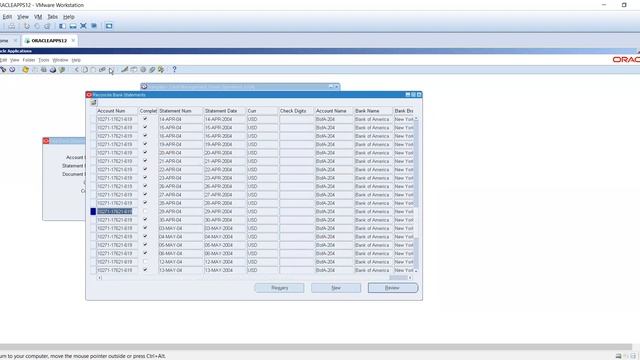Click the VMware console view icon
The width and height of the screenshot is (640, 360).
click(x=109, y=26)
